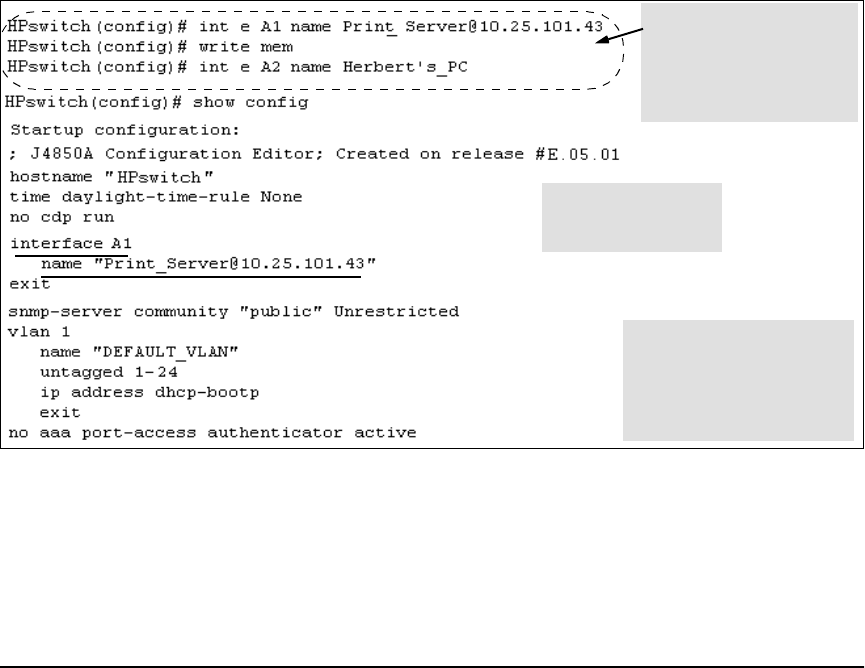
Task: Click the gray callout box beside vlan section
Action: point(738,381)
